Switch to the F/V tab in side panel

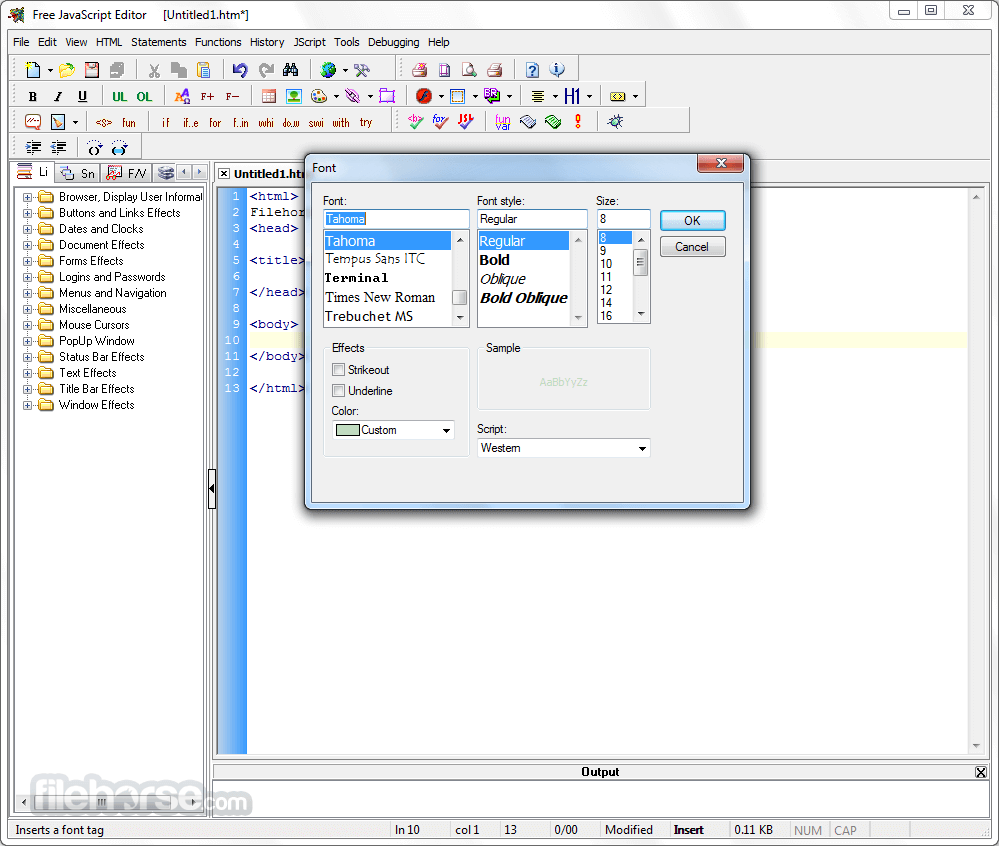click(x=127, y=173)
